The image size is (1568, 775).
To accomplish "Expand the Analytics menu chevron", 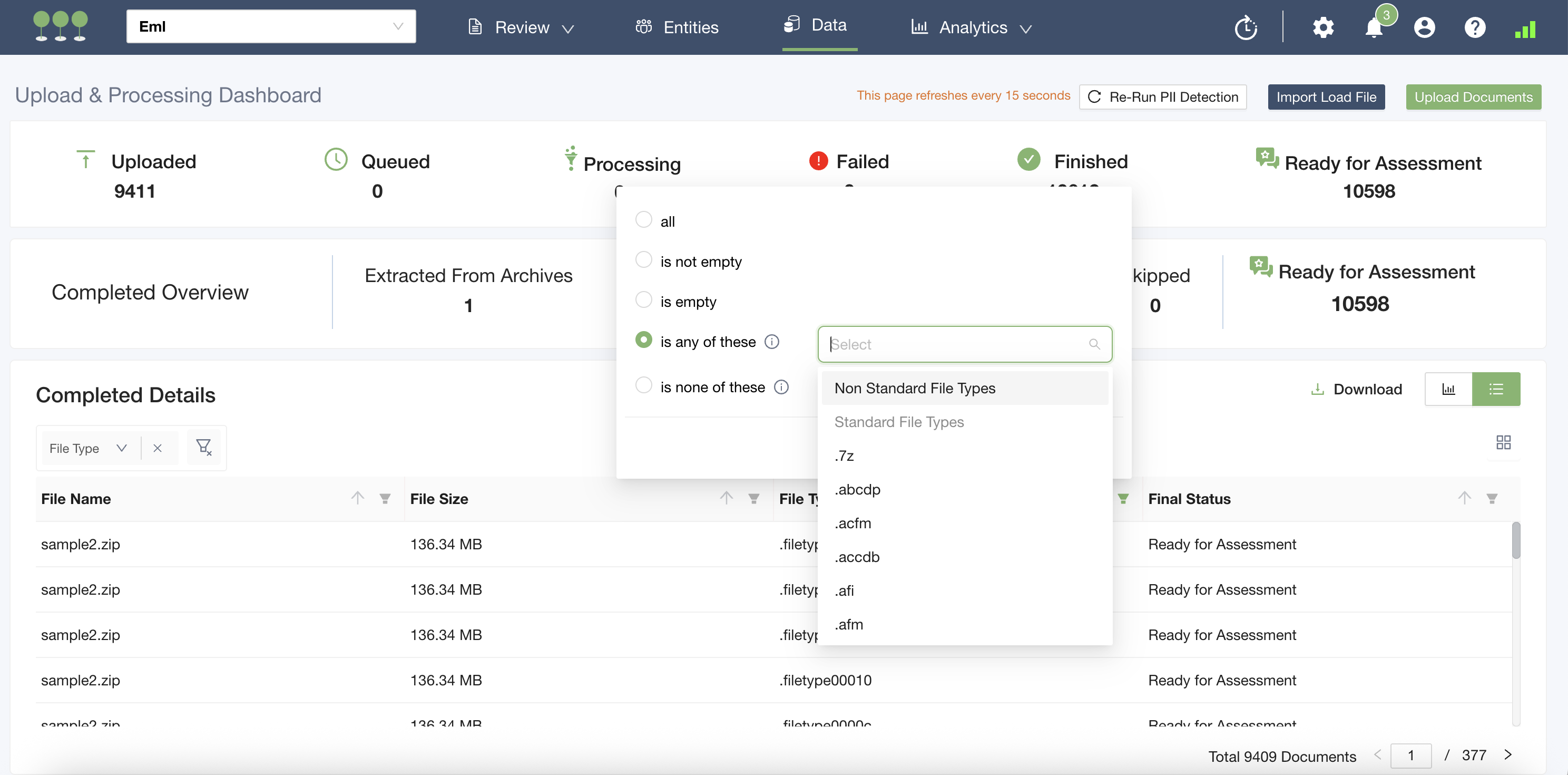I will (x=1026, y=28).
